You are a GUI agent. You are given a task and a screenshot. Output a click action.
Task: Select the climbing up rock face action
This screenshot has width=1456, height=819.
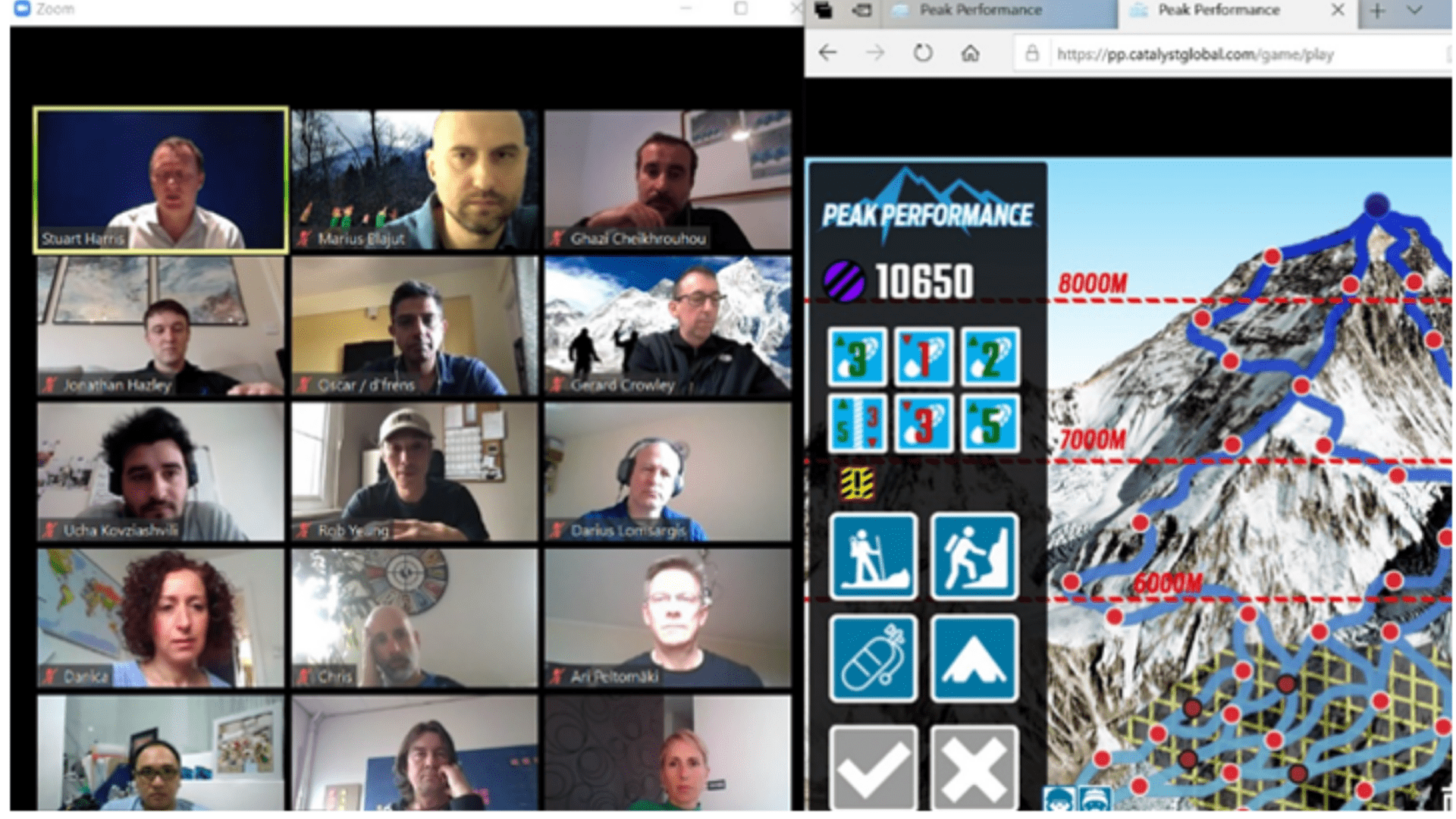click(x=974, y=557)
